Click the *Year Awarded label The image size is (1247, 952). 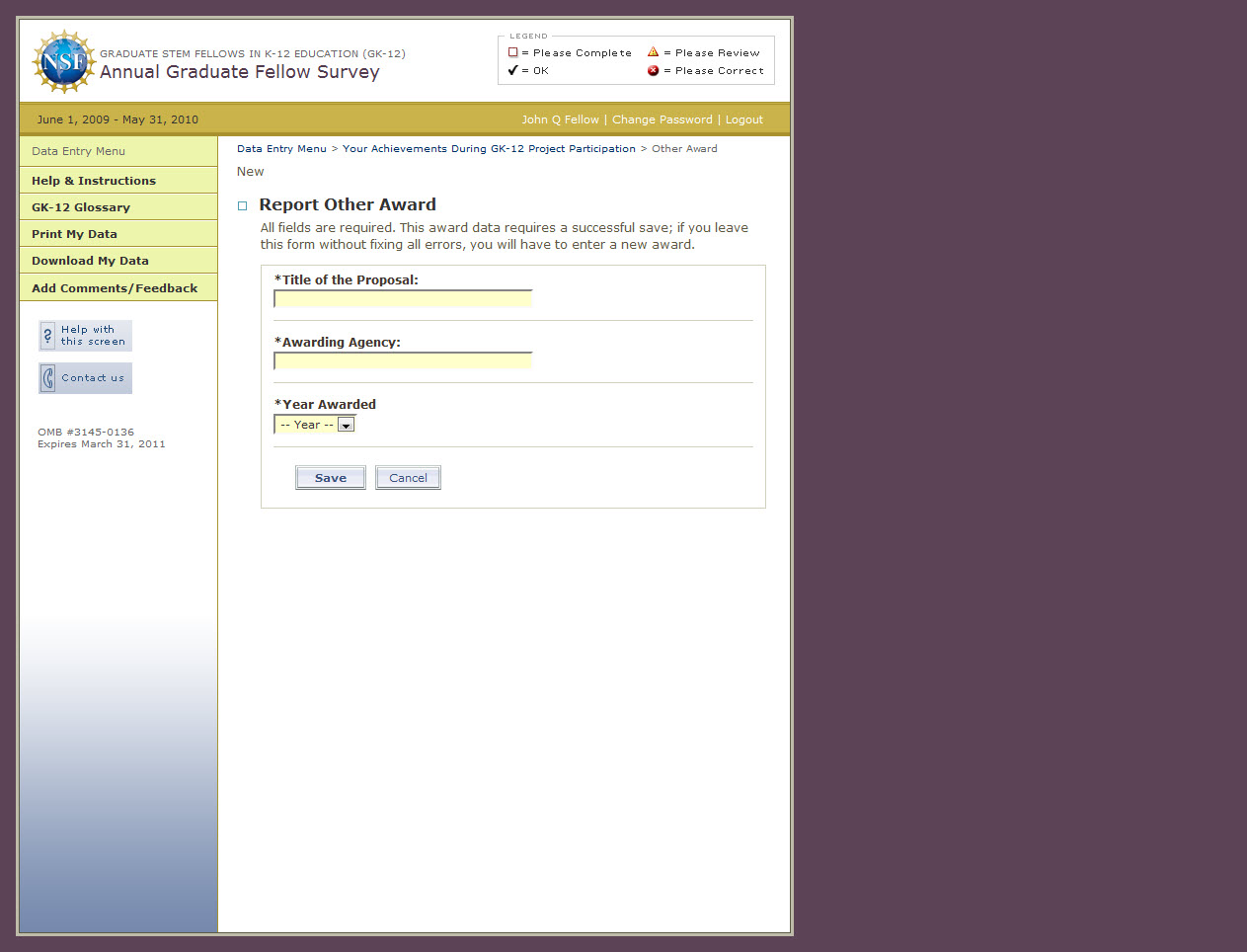(x=325, y=405)
